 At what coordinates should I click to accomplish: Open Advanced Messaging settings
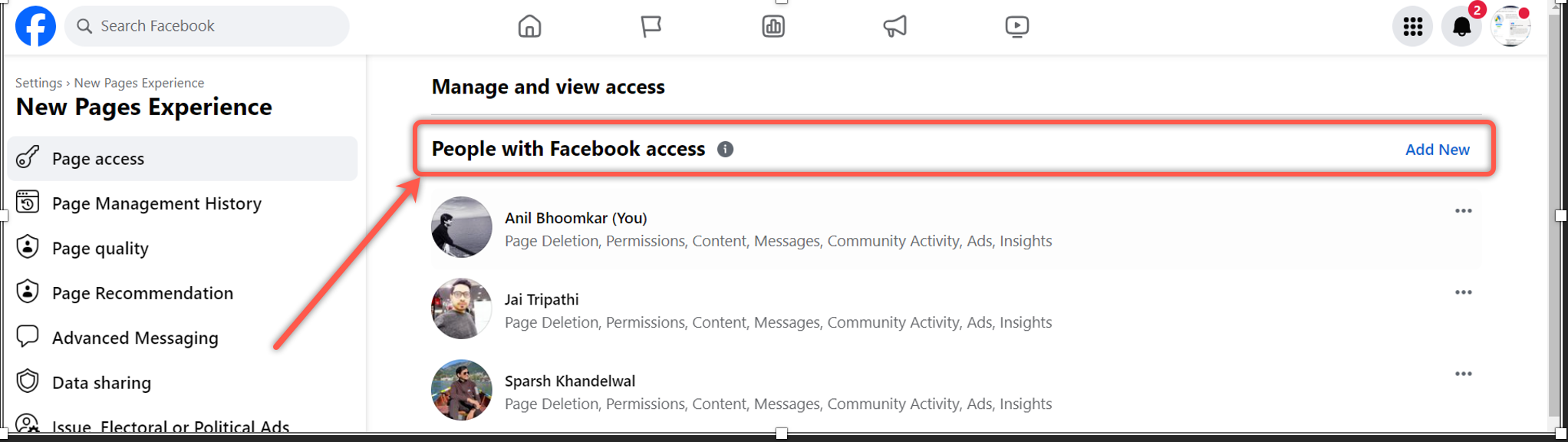pyautogui.click(x=135, y=338)
